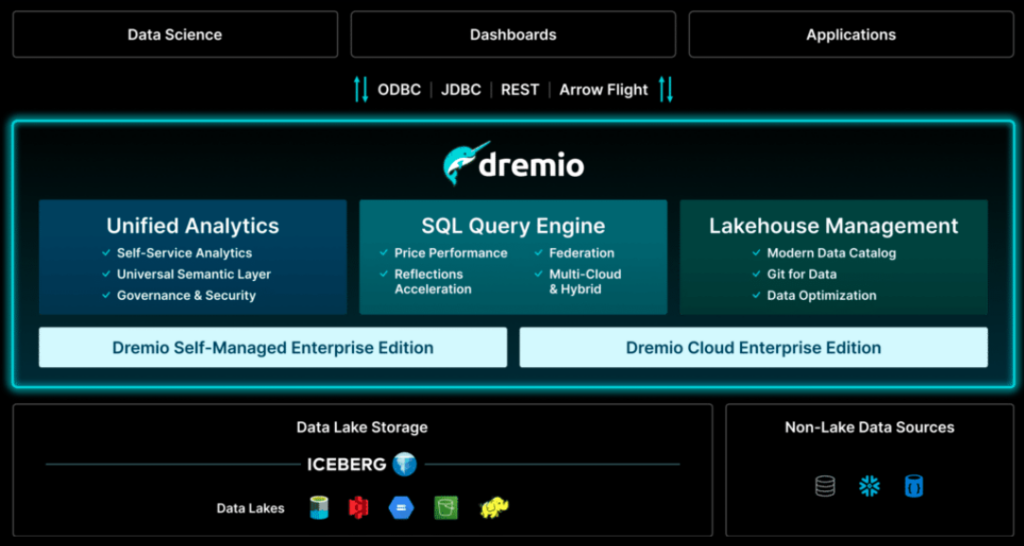Click the Price Performance item

(451, 253)
